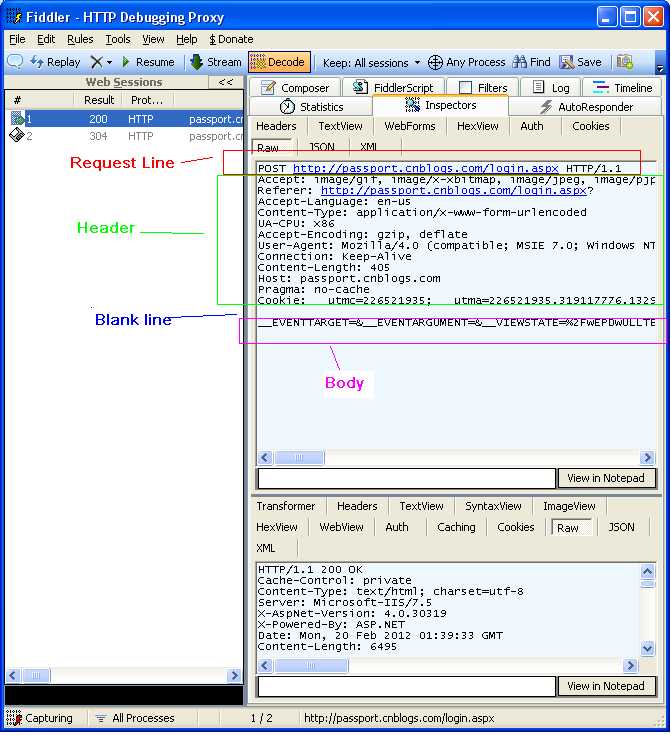Click the black QuickExec command box
The width and height of the screenshot is (671, 735).
click(124, 695)
